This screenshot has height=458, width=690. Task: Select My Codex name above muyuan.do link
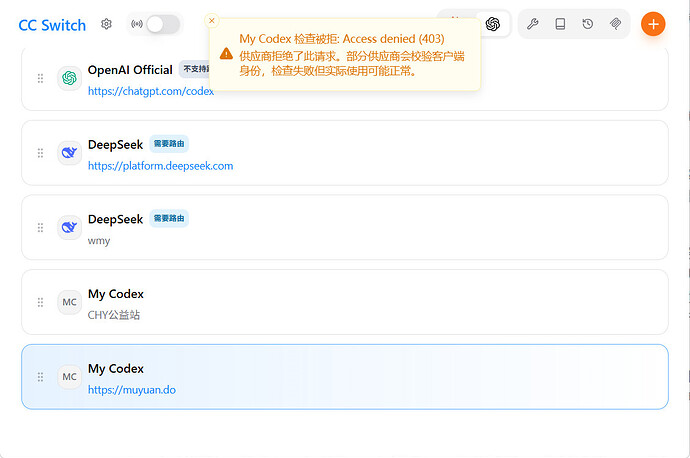(116, 369)
